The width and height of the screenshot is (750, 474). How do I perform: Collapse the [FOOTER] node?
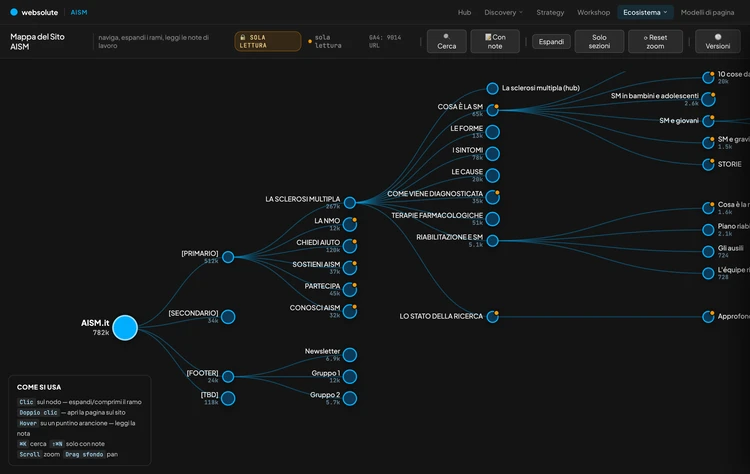[228, 376]
